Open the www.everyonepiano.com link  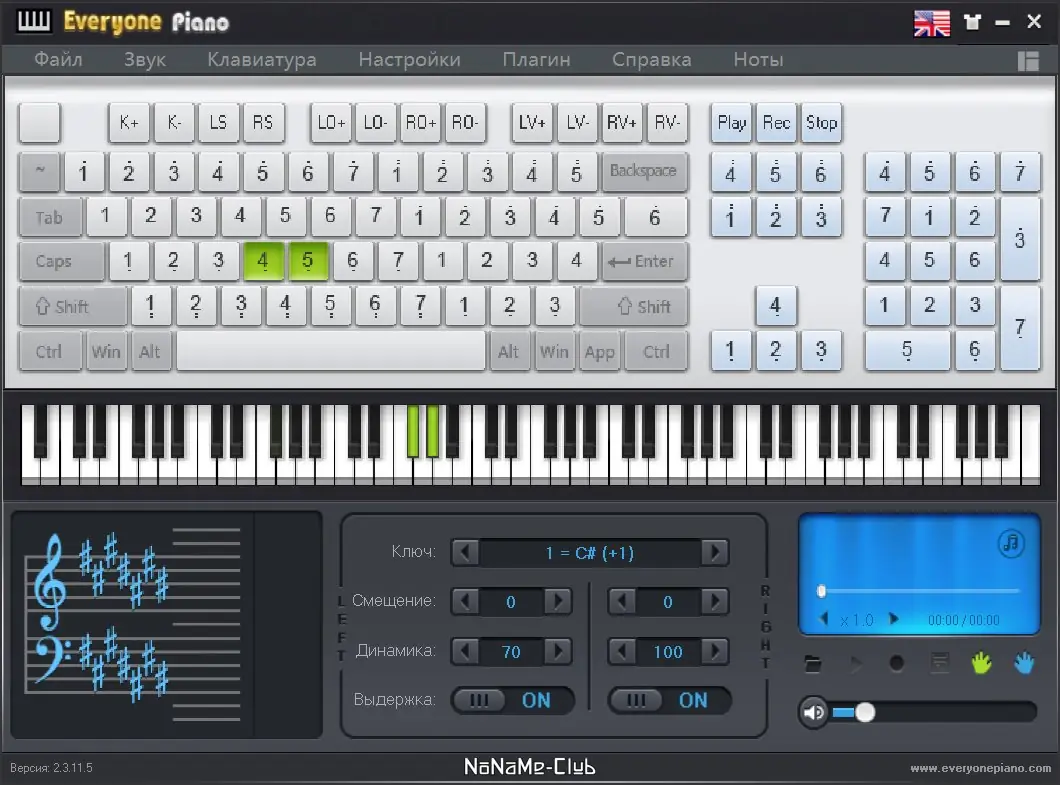pos(980,768)
